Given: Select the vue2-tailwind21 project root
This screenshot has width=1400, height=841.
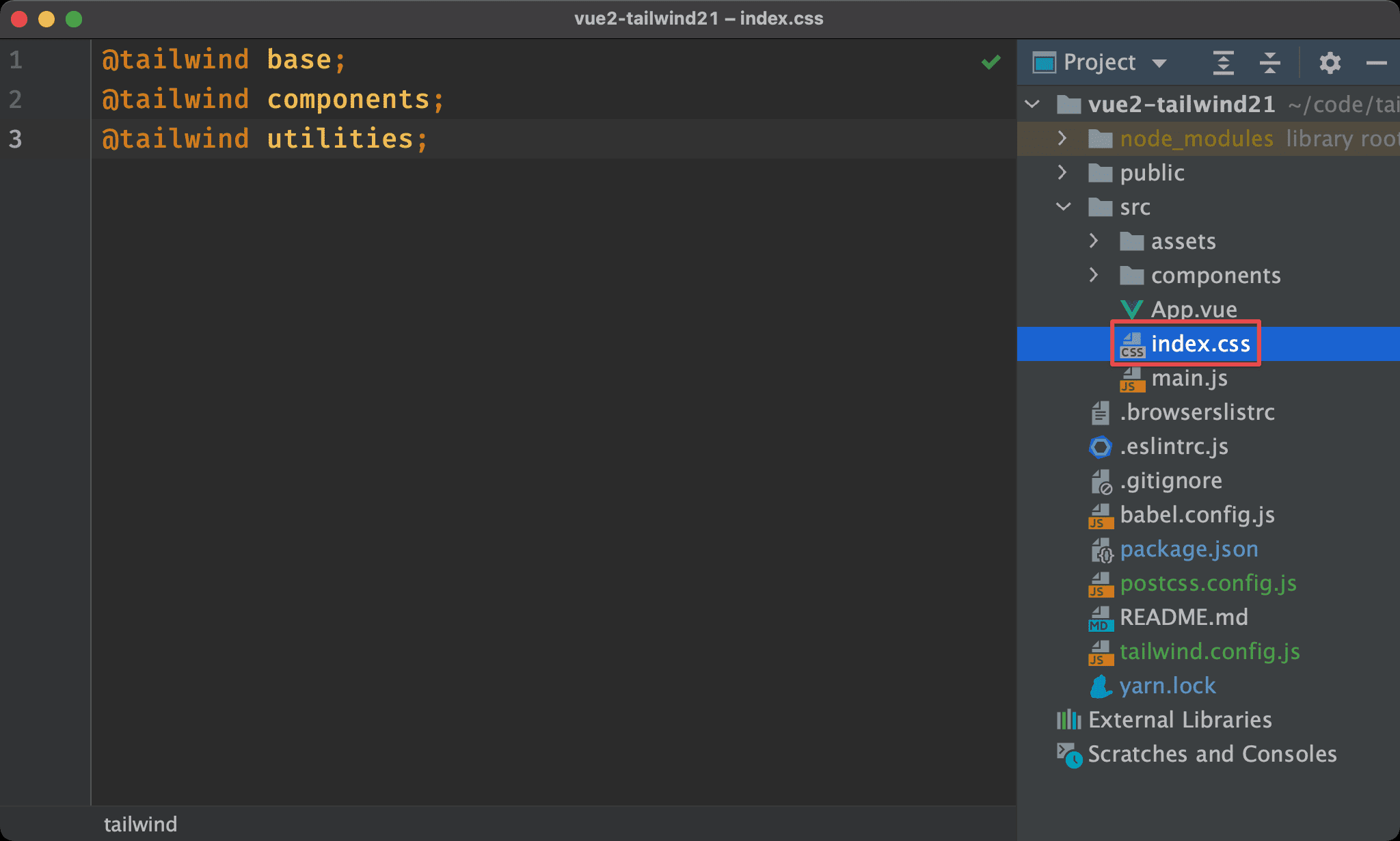Looking at the screenshot, I should click(x=1181, y=104).
